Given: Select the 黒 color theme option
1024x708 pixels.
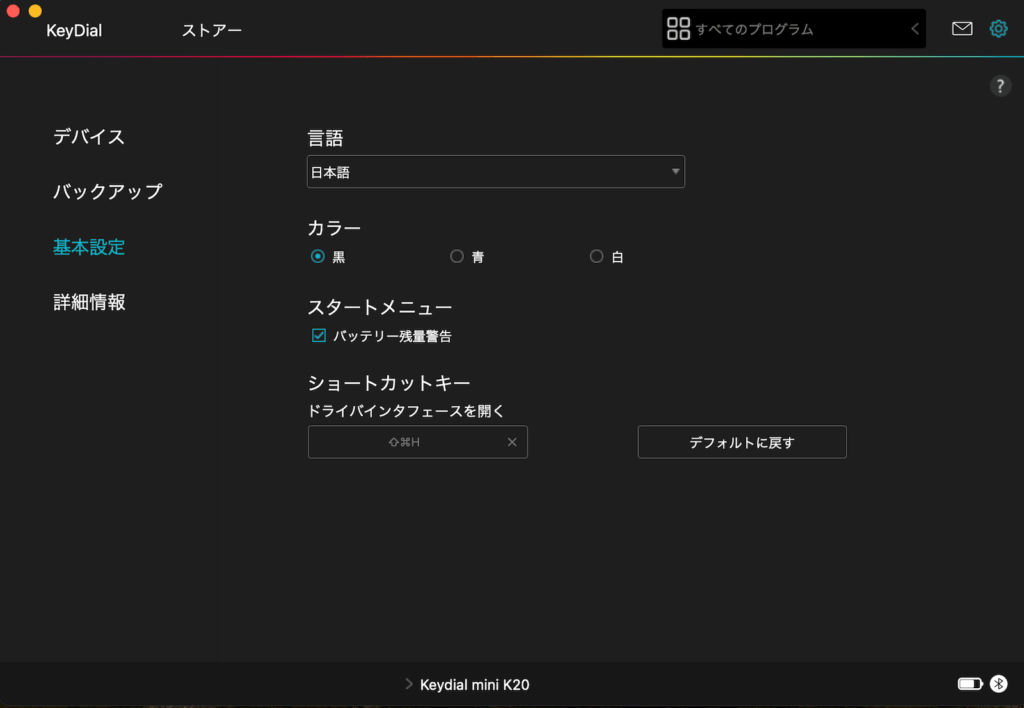Looking at the screenshot, I should point(318,256).
